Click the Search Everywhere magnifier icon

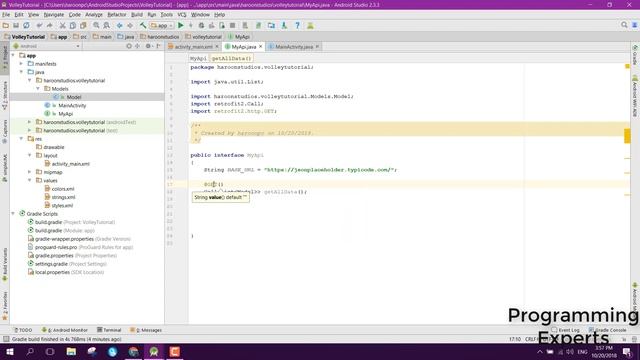624,25
